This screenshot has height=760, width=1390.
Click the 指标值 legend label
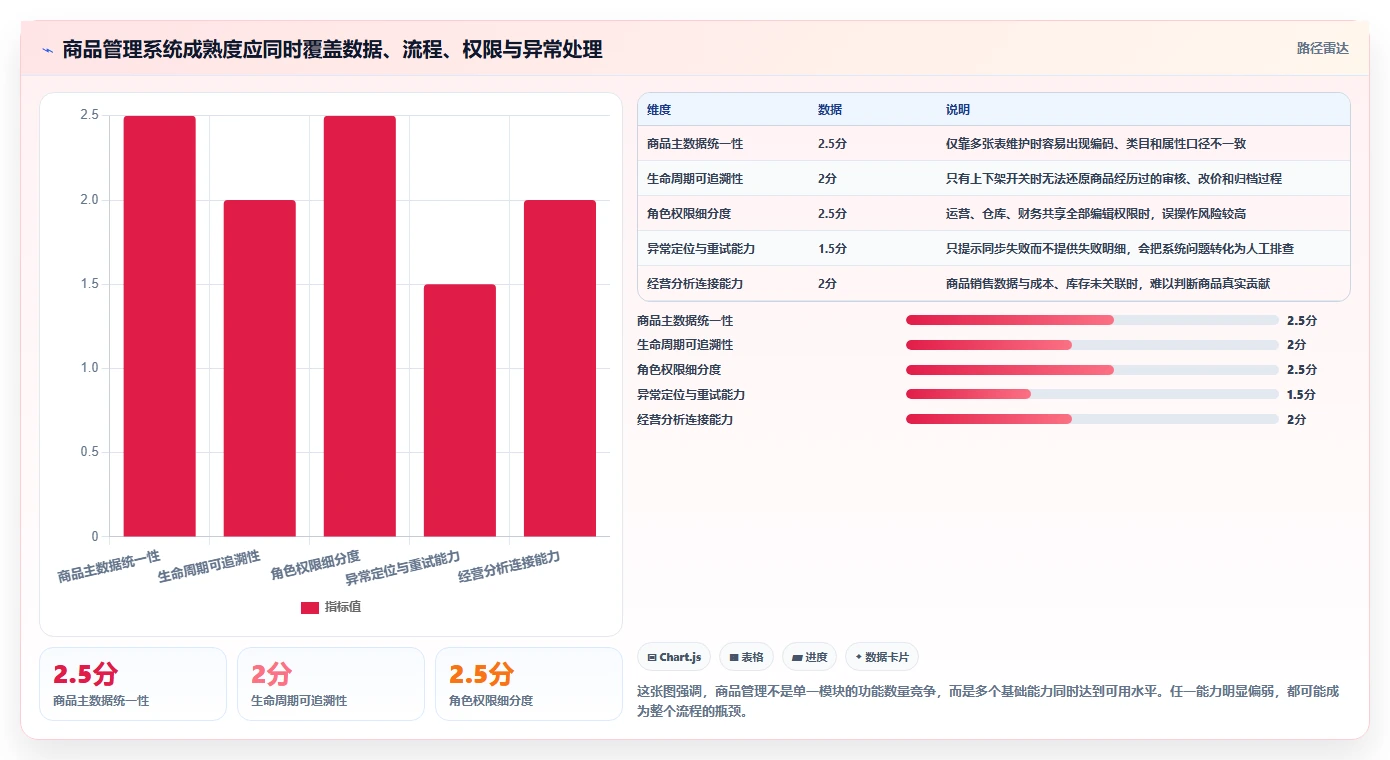[x=342, y=607]
